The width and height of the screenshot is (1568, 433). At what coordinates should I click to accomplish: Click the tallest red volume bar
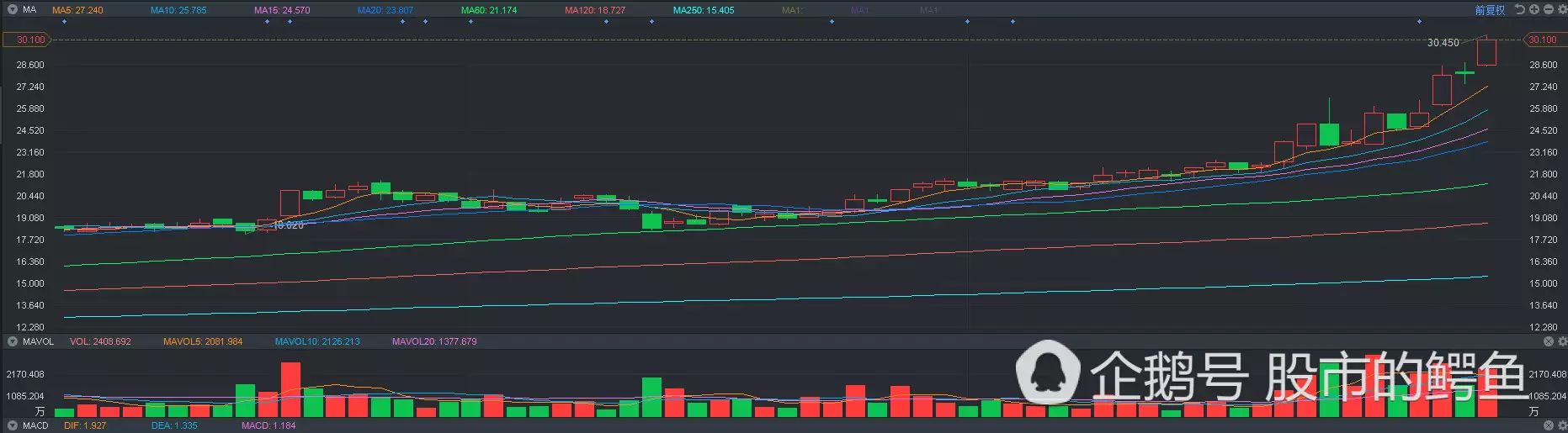290,390
